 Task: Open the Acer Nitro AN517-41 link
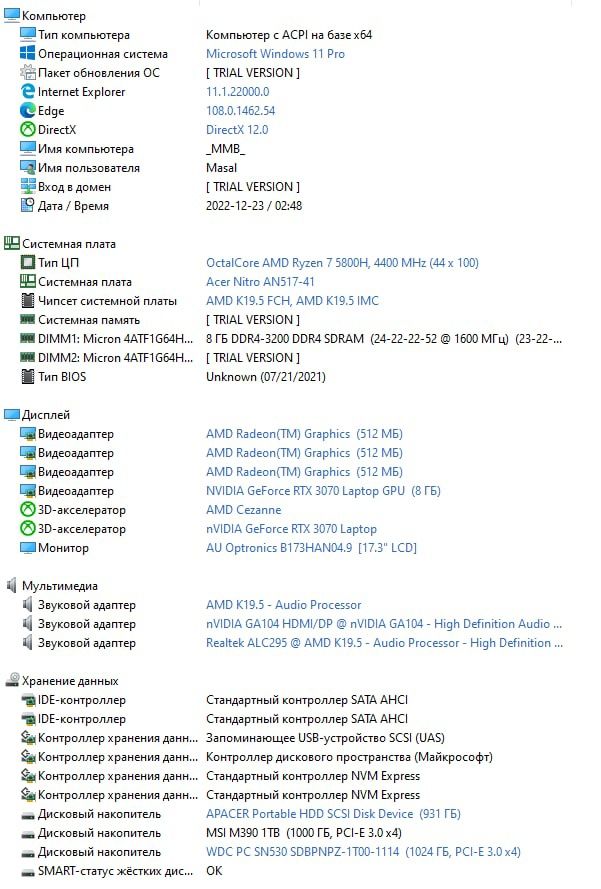[260, 282]
